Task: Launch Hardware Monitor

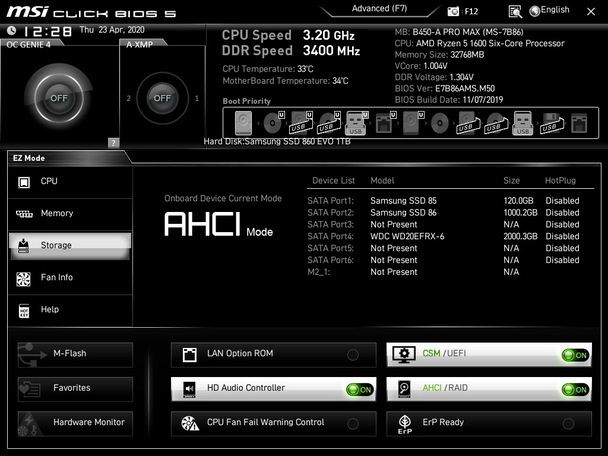Action: tap(74, 422)
